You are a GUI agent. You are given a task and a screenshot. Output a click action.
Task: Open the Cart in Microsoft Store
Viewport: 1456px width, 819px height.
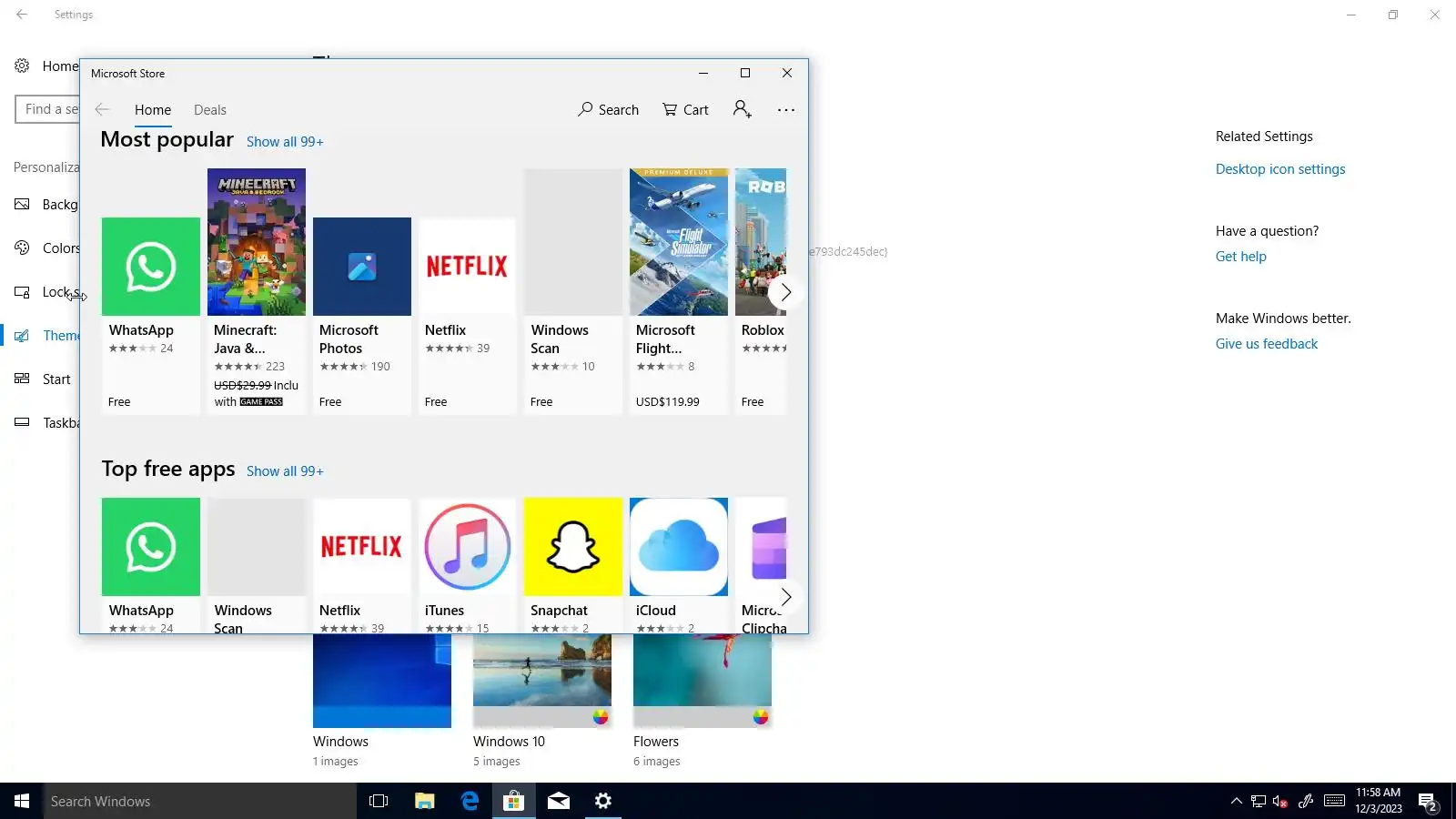click(x=685, y=110)
